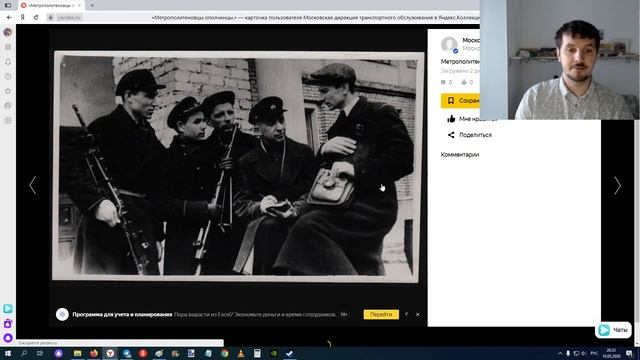
Task: Reload the page with the refresh icon
Action: (x=36, y=18)
